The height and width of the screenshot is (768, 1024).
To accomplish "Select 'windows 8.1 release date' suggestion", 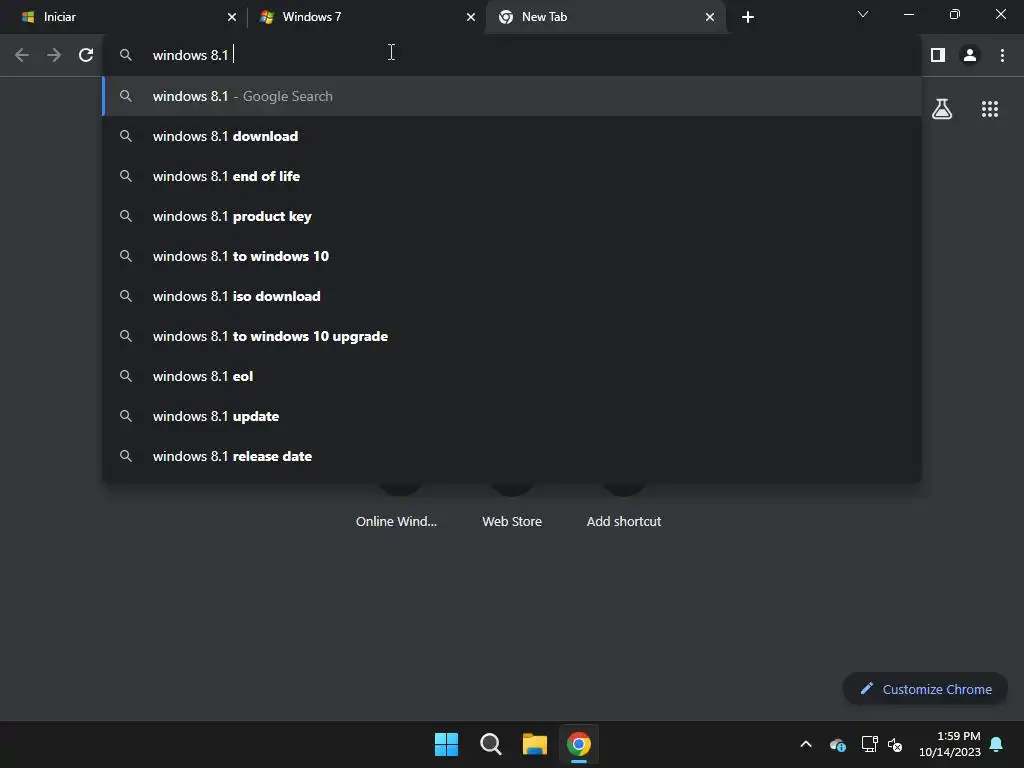I will click(x=513, y=456).
